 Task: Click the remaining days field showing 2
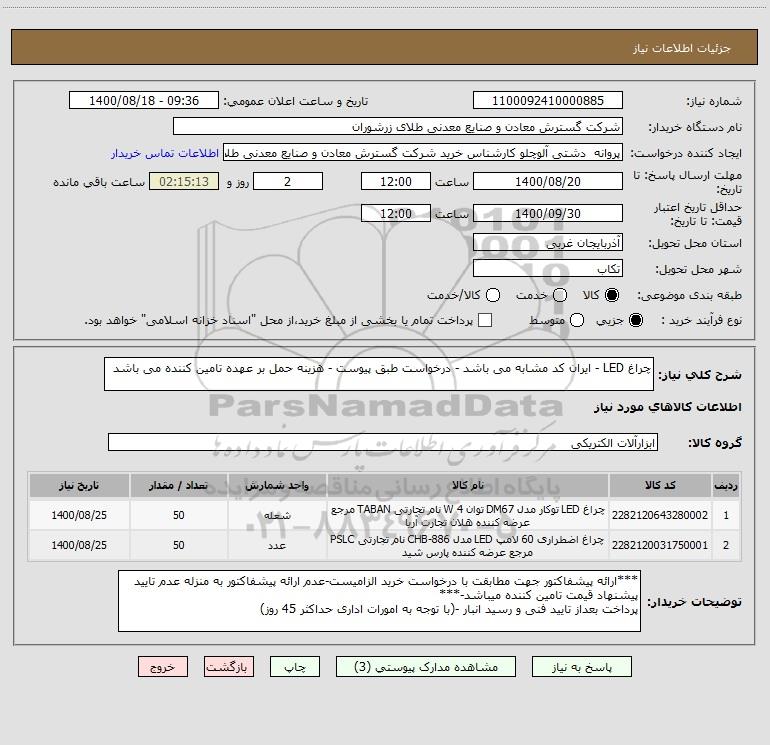[x=288, y=181]
